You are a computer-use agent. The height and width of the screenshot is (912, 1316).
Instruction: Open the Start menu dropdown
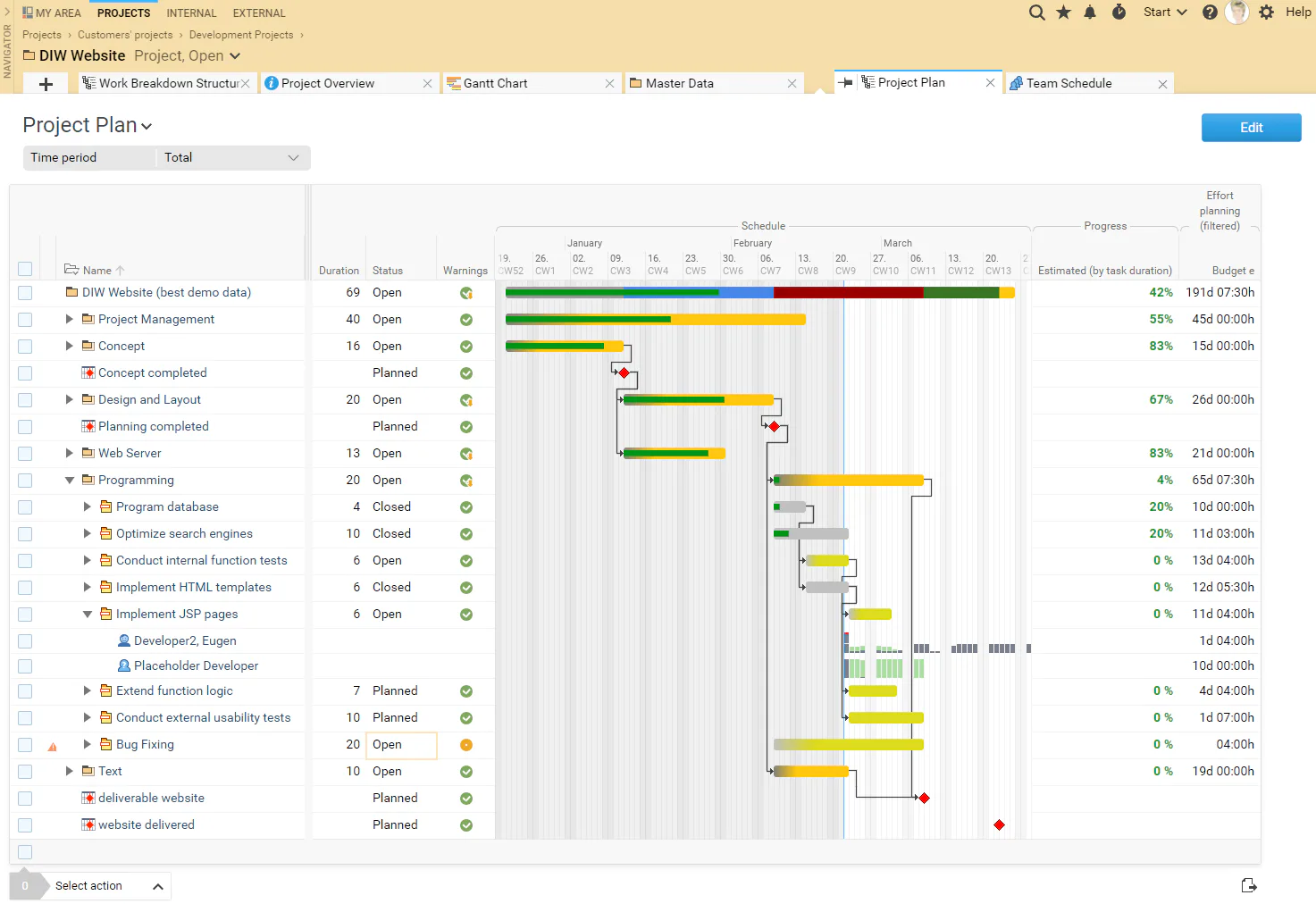pos(1165,13)
